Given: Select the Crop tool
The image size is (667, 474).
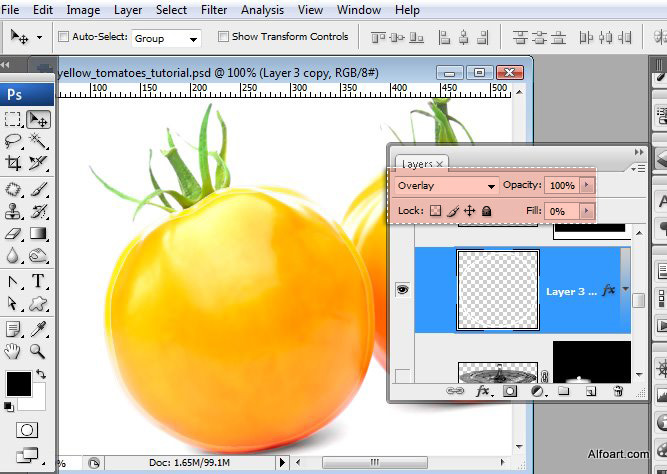Looking at the screenshot, I should (x=13, y=163).
